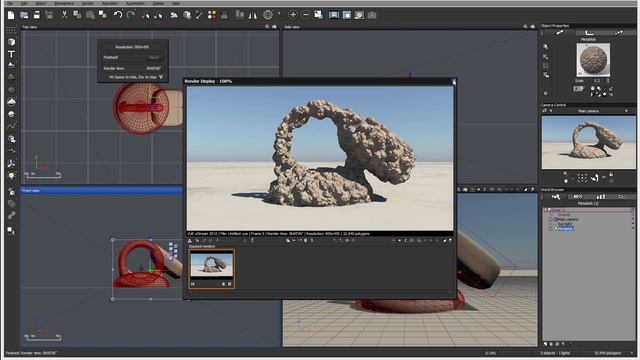Select Sun light in World Browser tree
This screenshot has height=360, width=640.
565,224
